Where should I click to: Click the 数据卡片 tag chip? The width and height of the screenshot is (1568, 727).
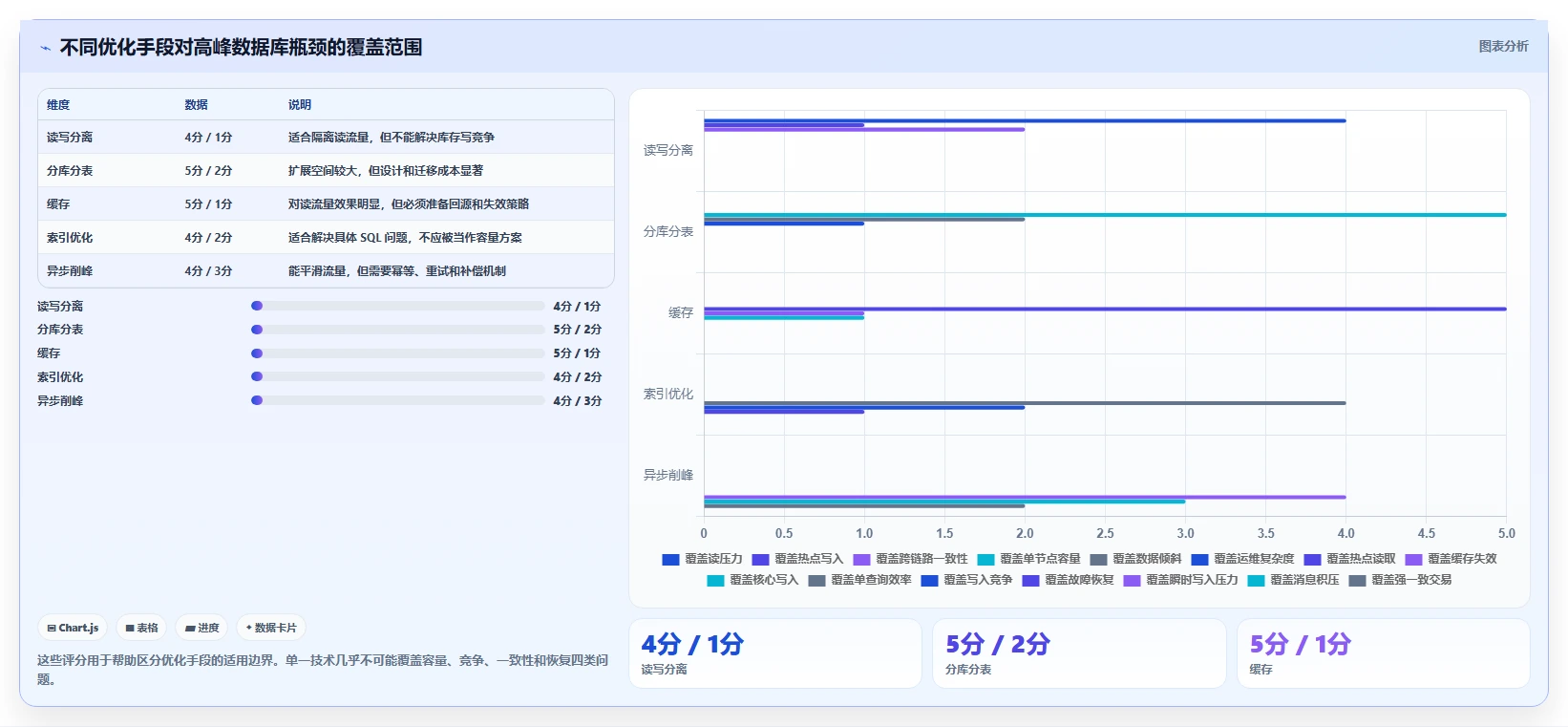point(271,628)
